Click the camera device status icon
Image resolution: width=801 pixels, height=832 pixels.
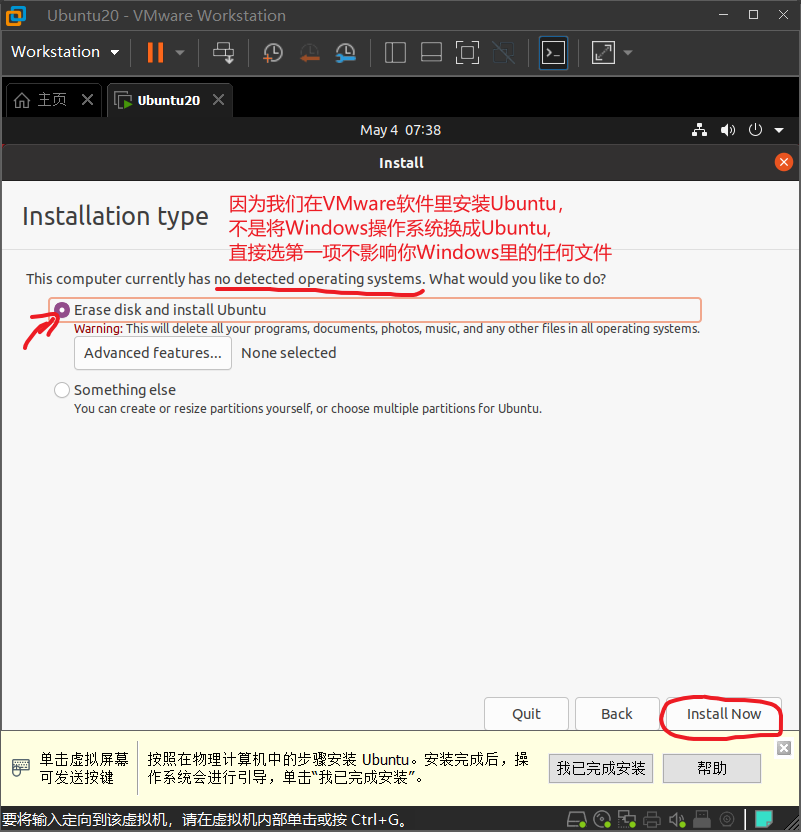[x=727, y=820]
